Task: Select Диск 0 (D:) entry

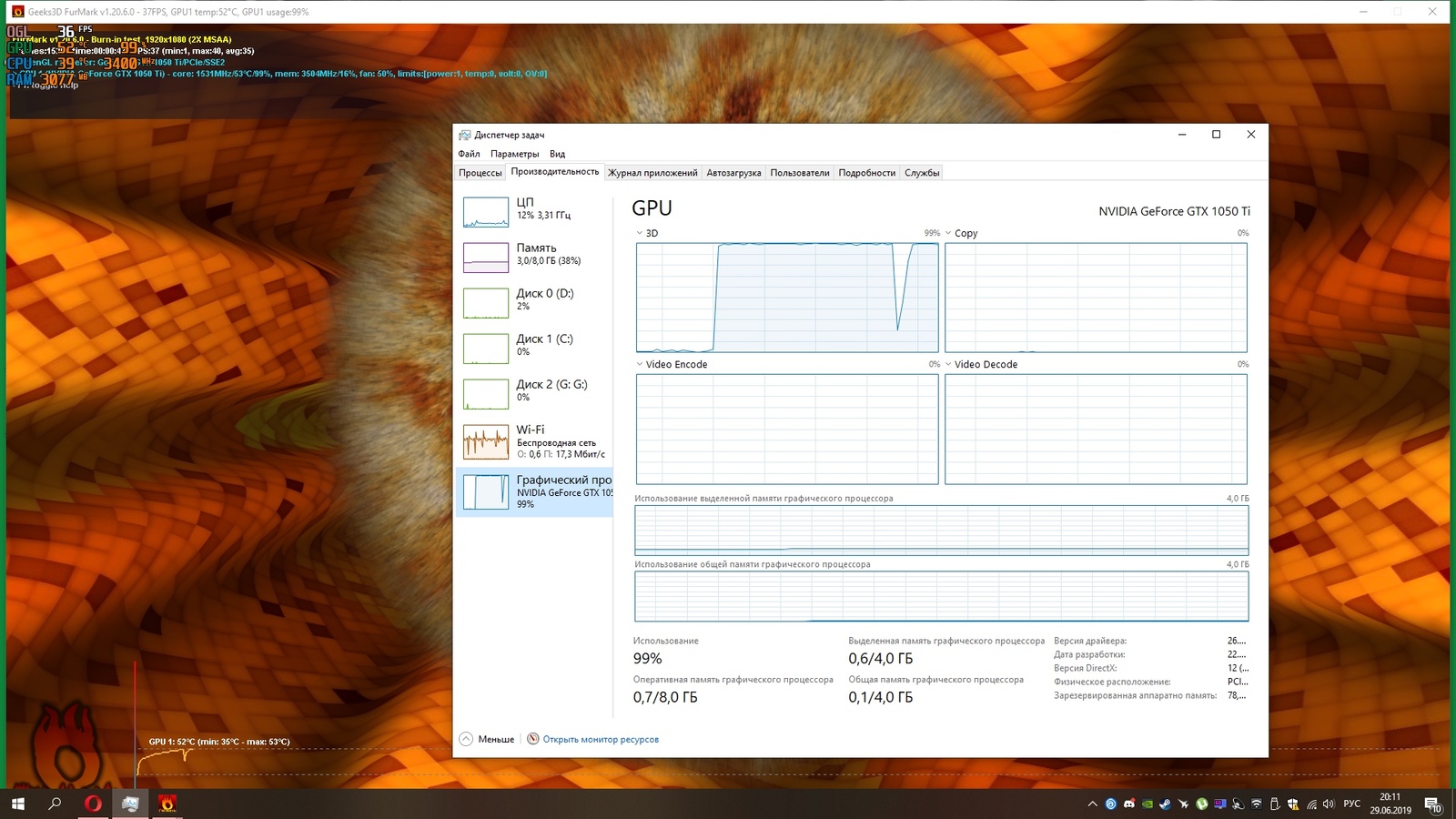Action: tap(534, 303)
